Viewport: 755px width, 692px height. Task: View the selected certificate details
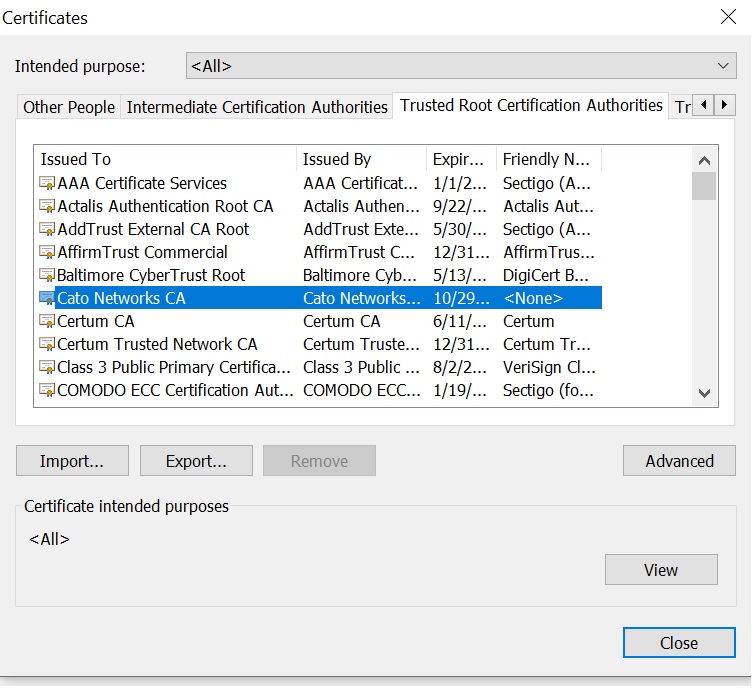pos(661,570)
